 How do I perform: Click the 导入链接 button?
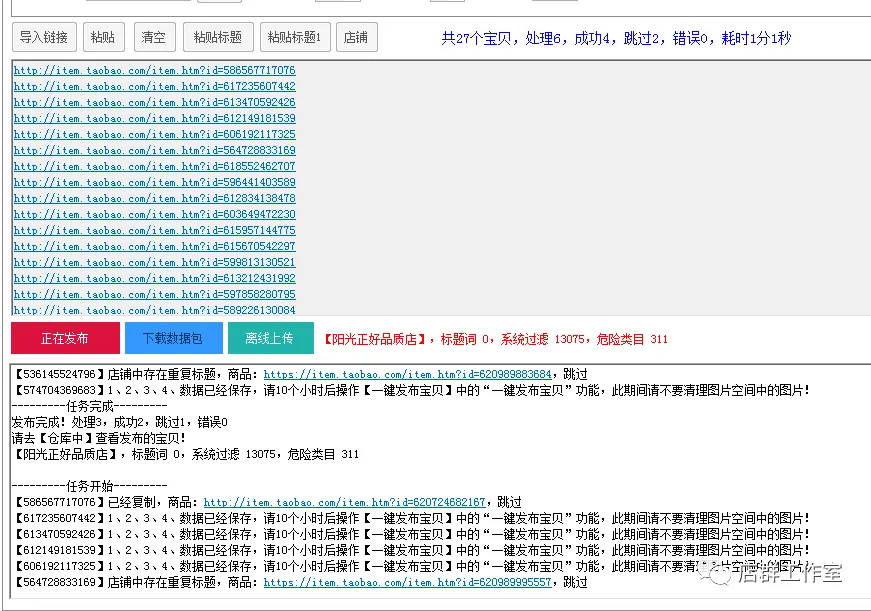[x=44, y=37]
